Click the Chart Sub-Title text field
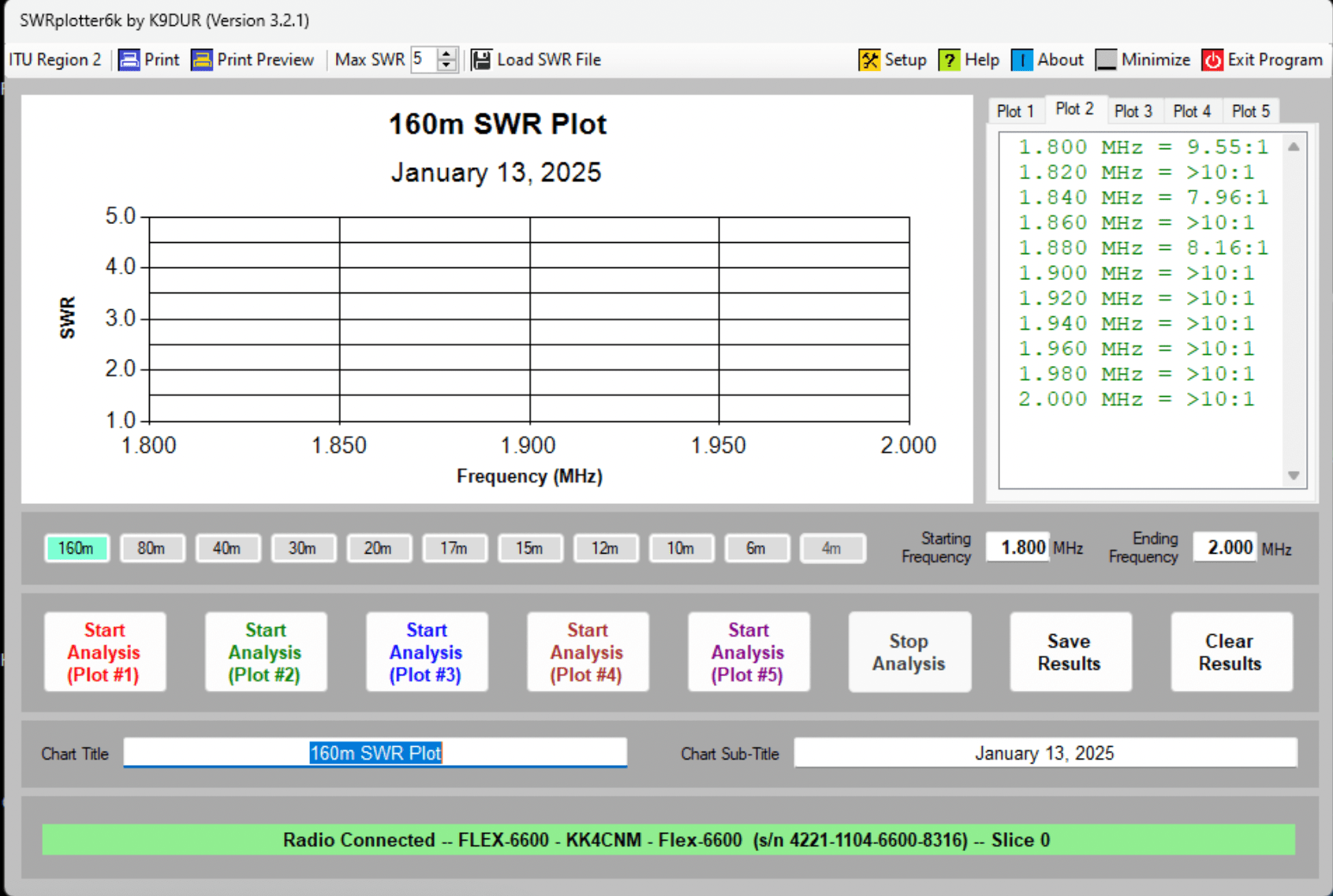The image size is (1333, 896). coord(1045,752)
